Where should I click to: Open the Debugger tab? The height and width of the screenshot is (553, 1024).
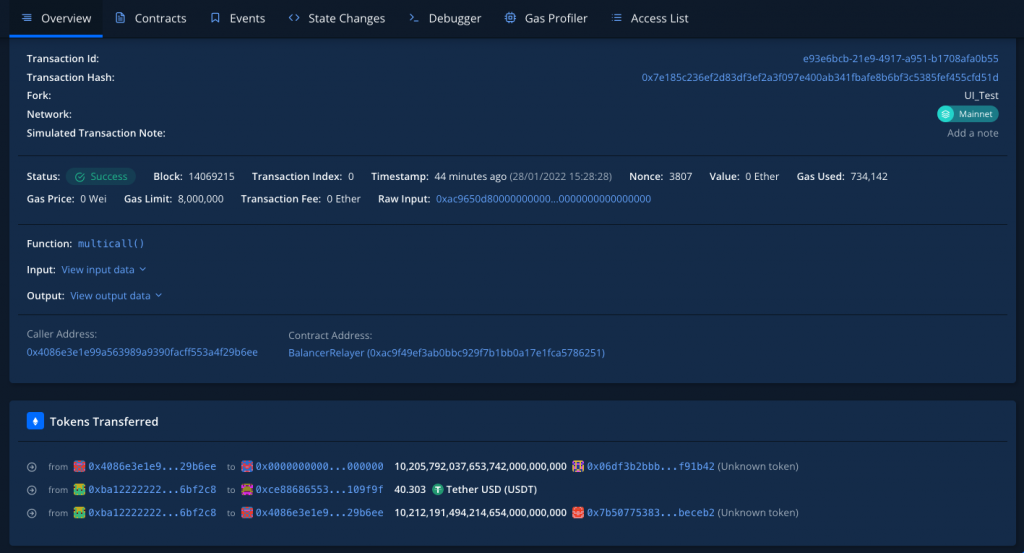pyautogui.click(x=445, y=18)
